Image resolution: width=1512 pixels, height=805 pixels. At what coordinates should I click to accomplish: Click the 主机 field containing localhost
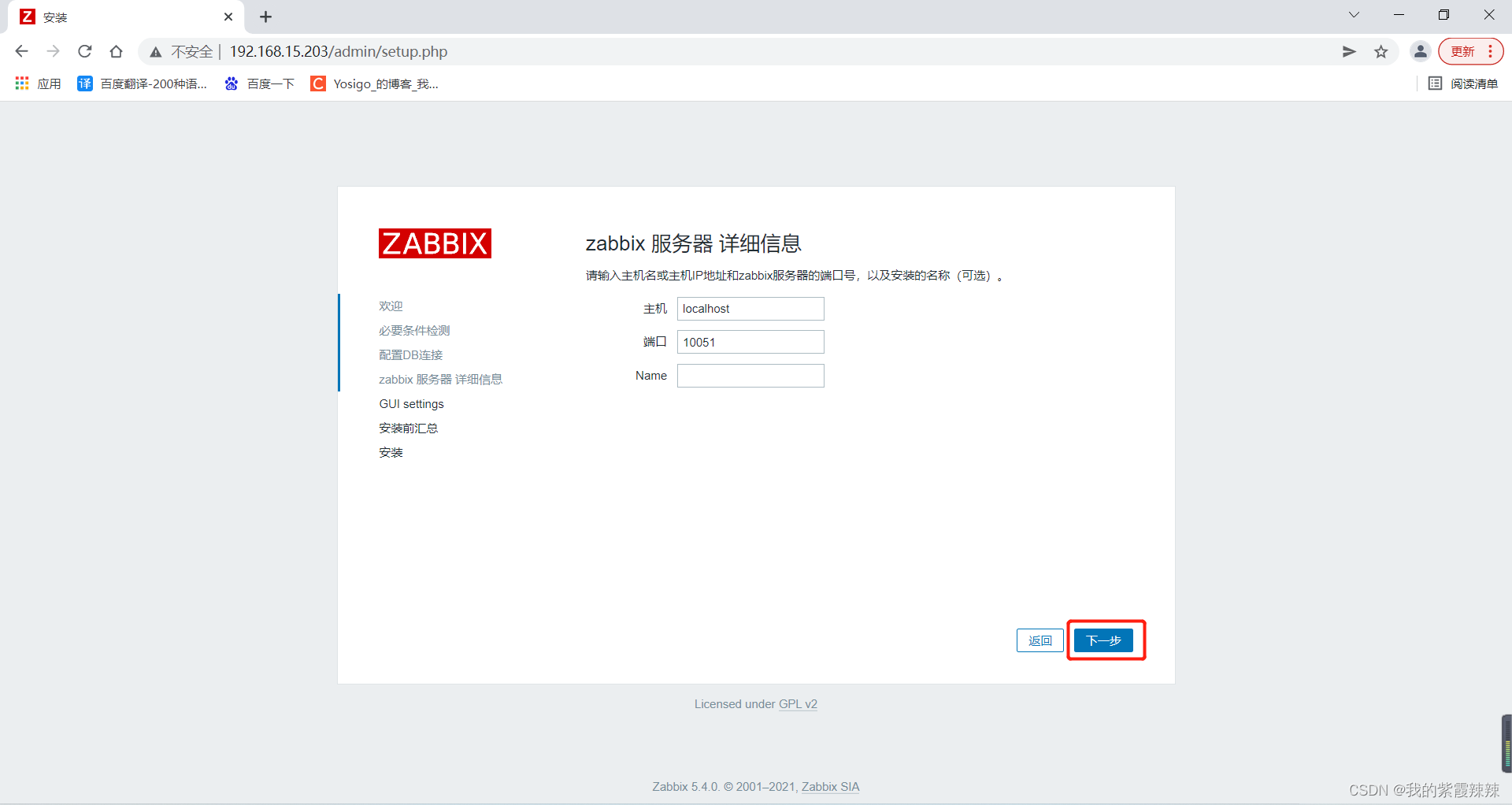[x=750, y=309]
